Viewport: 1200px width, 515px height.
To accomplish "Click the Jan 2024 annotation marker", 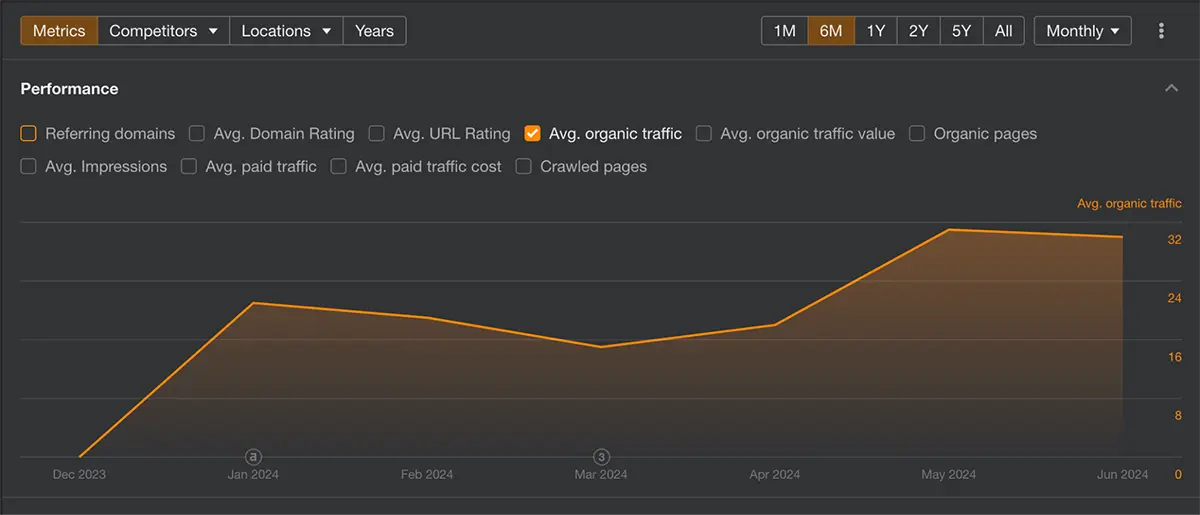I will pos(253,456).
